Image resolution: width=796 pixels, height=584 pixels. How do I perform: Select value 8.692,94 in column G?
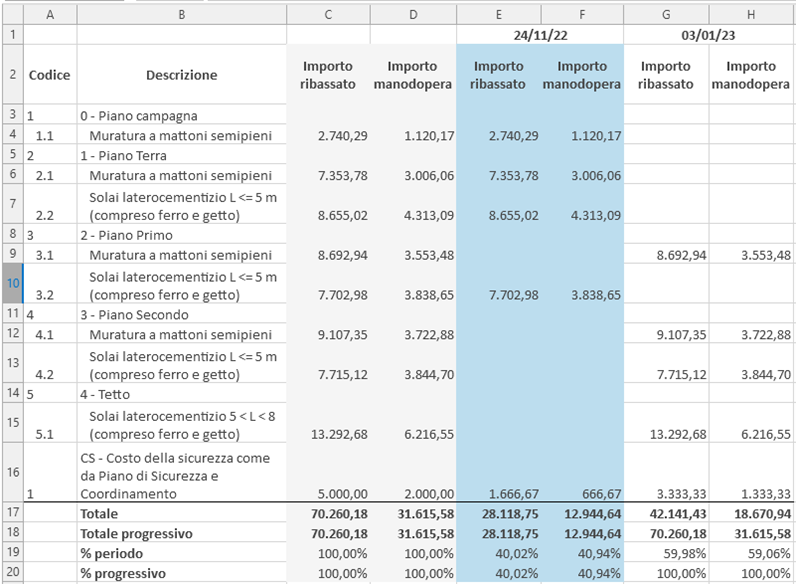click(666, 254)
